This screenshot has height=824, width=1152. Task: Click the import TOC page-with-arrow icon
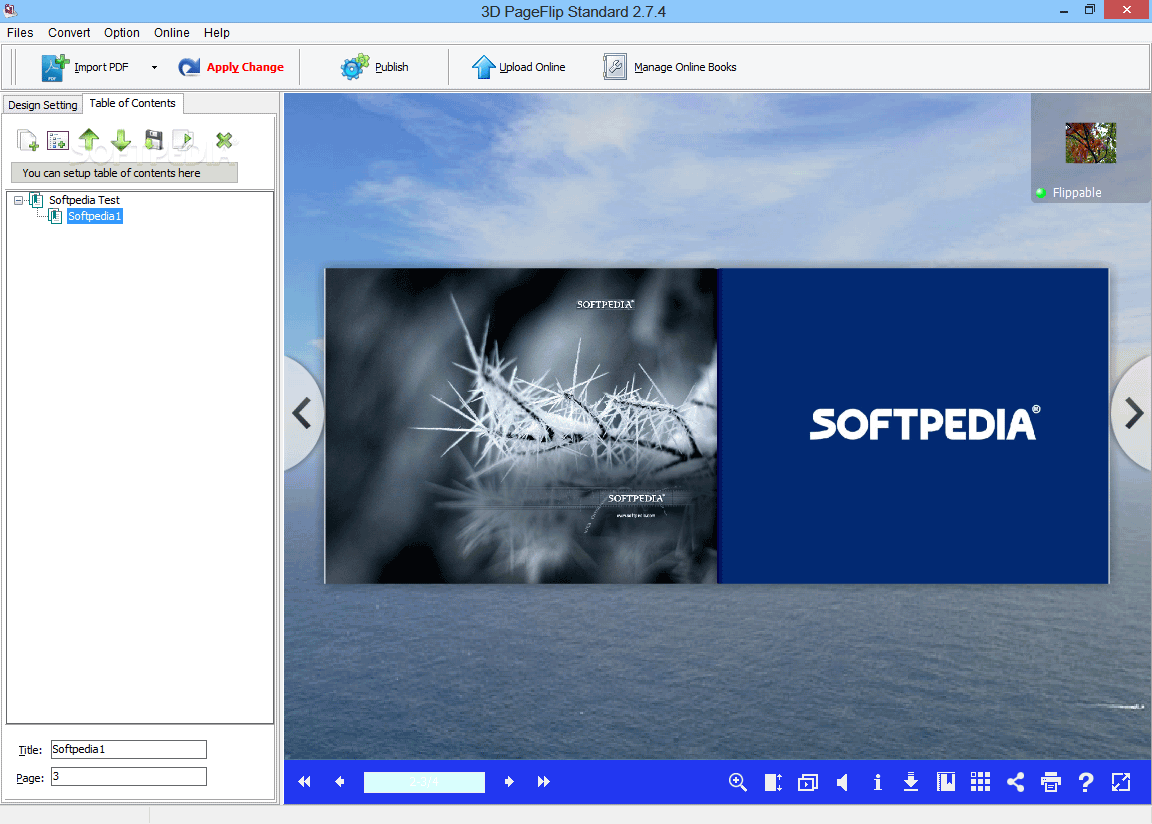pyautogui.click(x=184, y=140)
